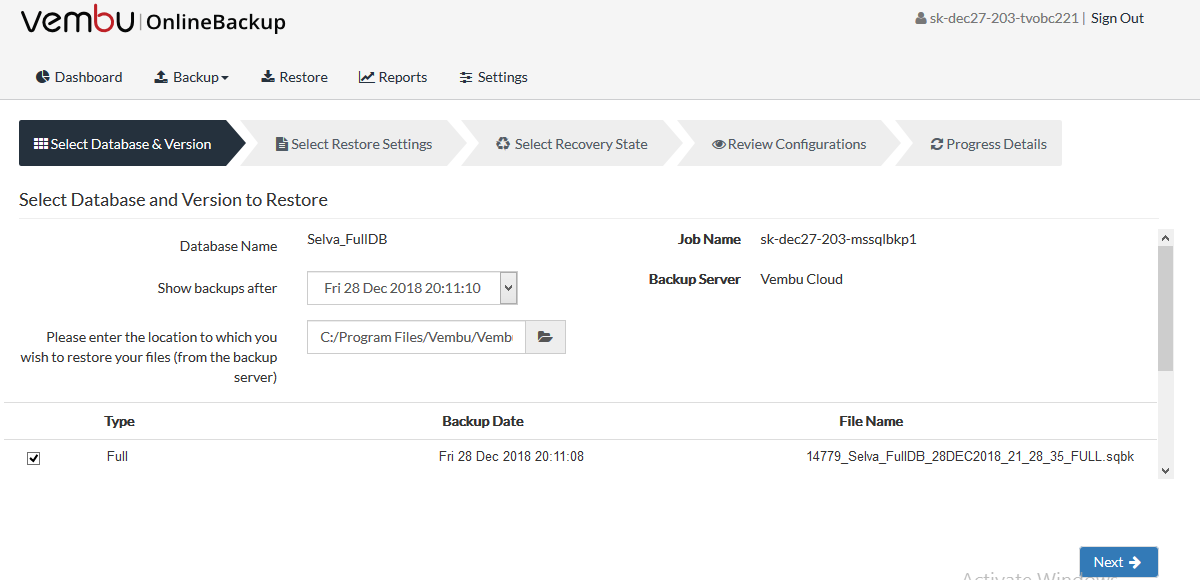
Task: Go to Select Recovery State step
Action: (572, 144)
